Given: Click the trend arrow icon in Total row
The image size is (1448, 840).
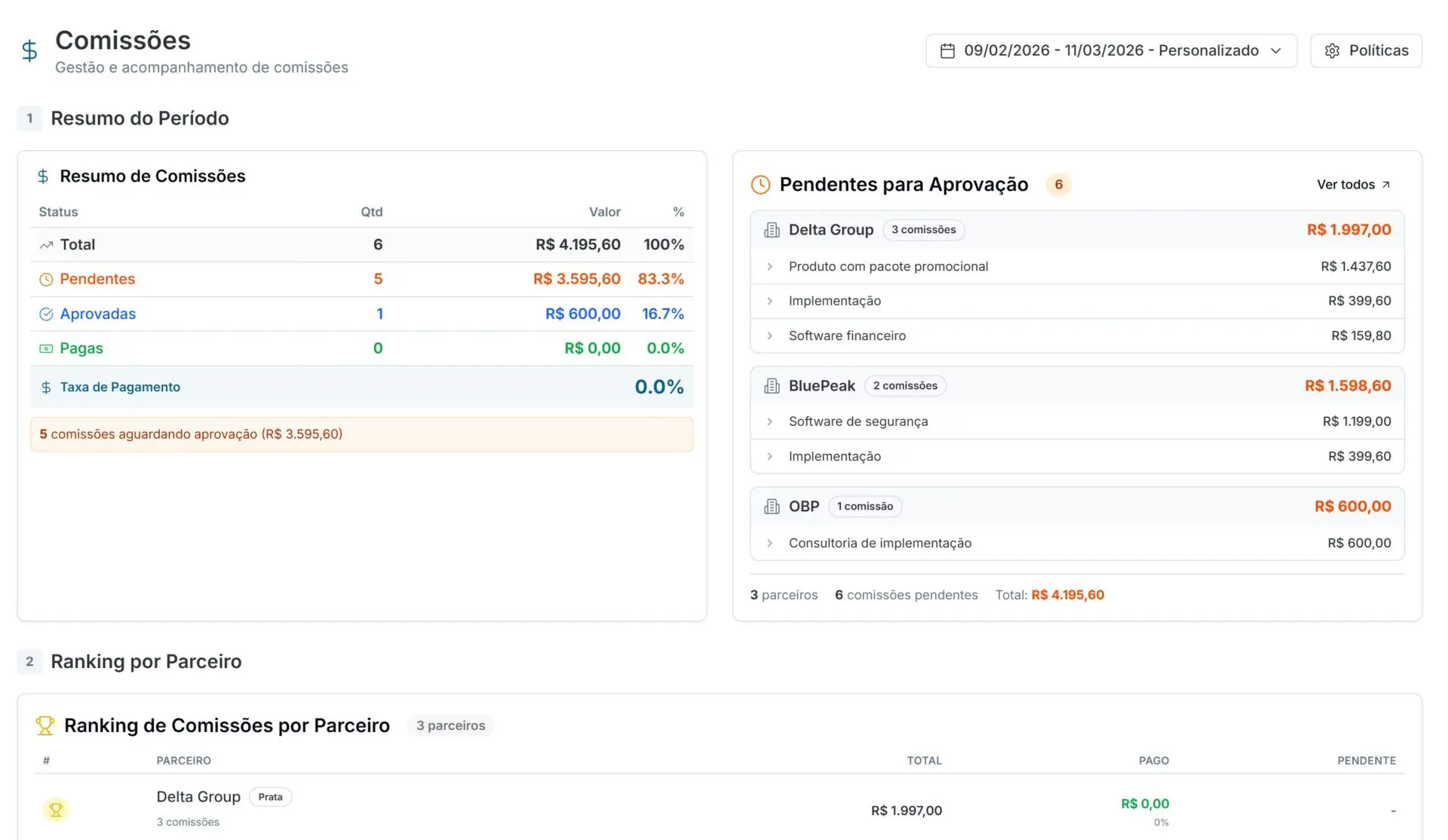Looking at the screenshot, I should point(46,244).
